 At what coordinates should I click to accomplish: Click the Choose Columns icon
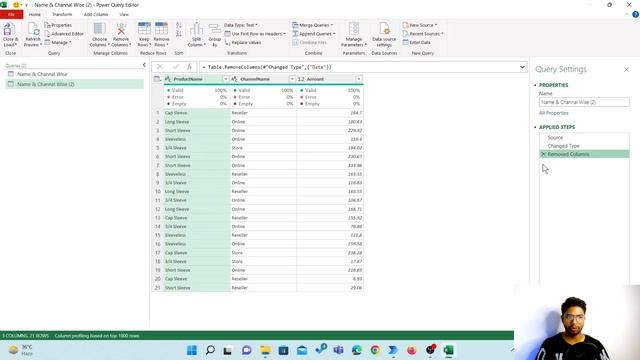[99, 29]
